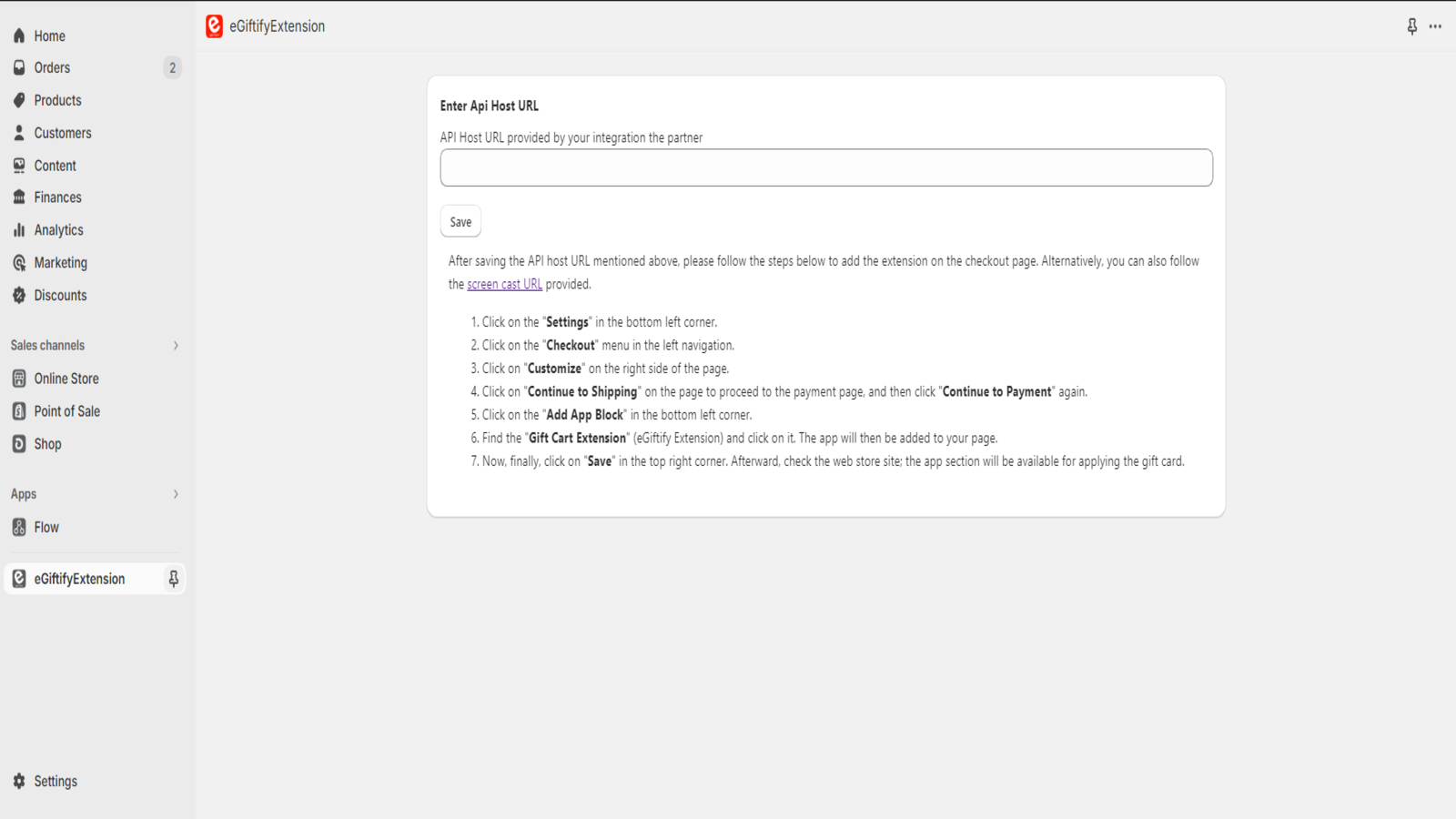Click the Sales channels heading
This screenshot has width=1456, height=819.
[47, 346]
